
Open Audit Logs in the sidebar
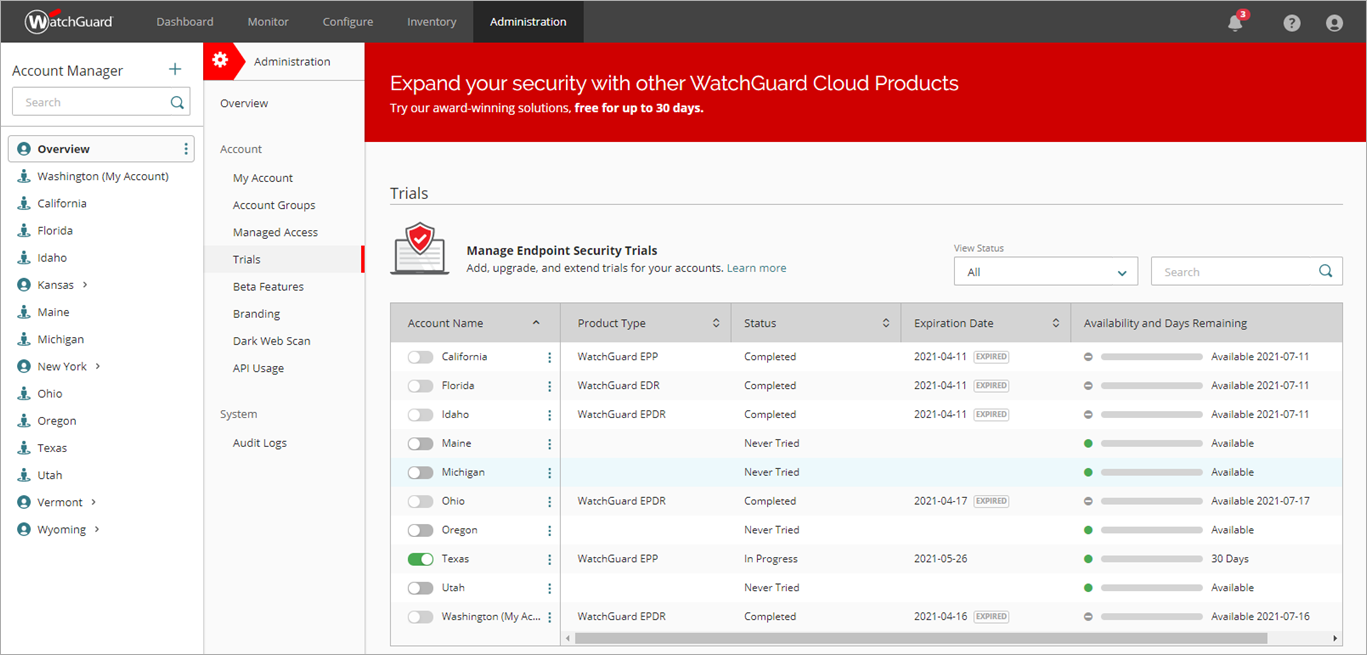tap(260, 443)
